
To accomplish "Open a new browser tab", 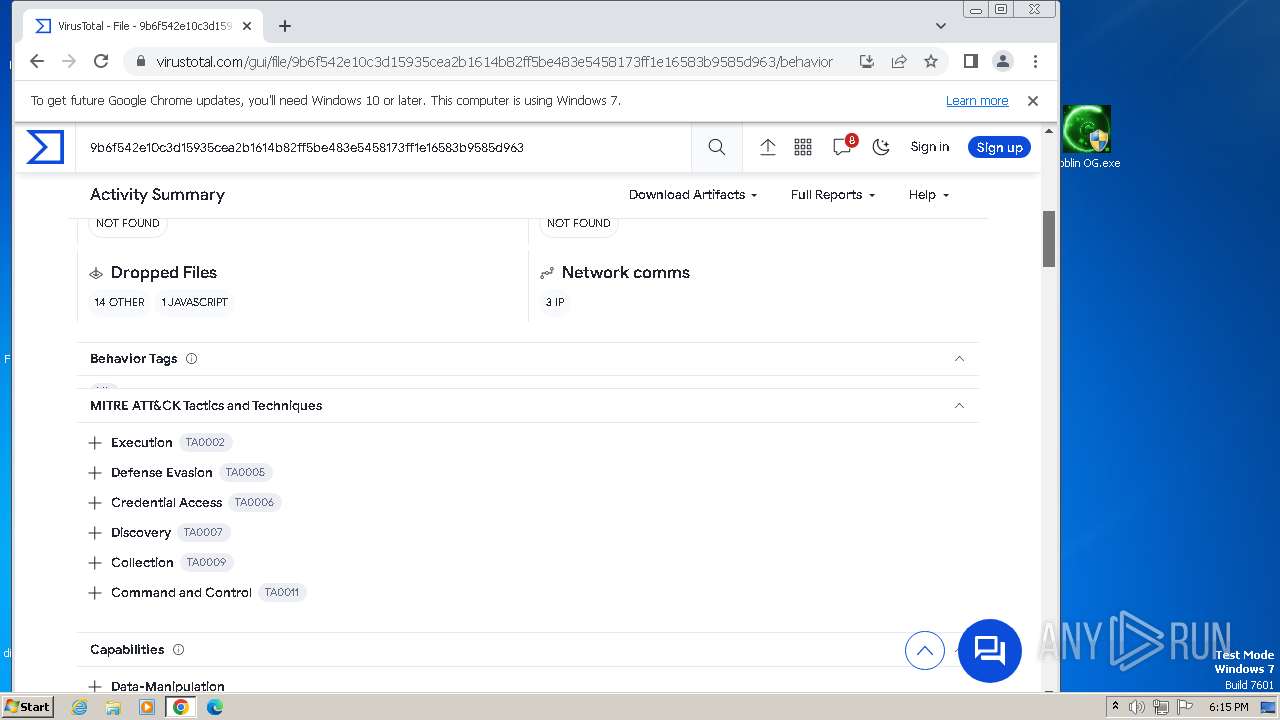I will 285,26.
